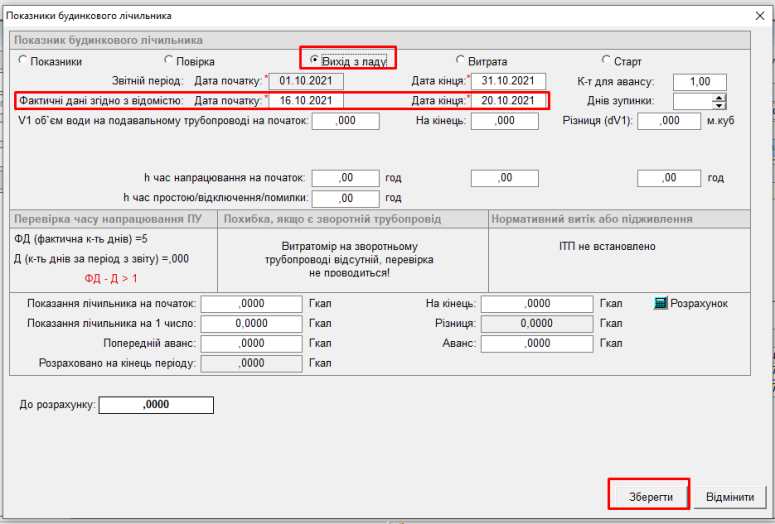
Task: Click the Розрахунок calculator icon
Action: point(660,303)
